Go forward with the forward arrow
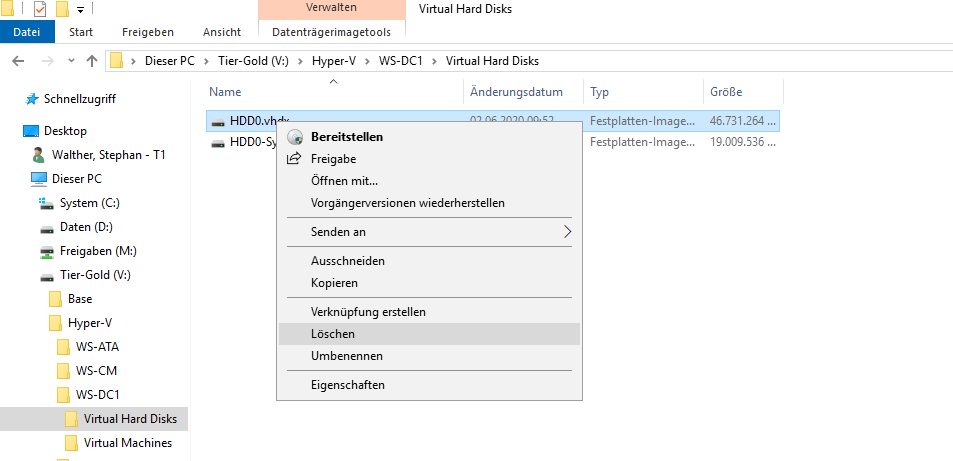Image resolution: width=953 pixels, height=461 pixels. coord(47,61)
